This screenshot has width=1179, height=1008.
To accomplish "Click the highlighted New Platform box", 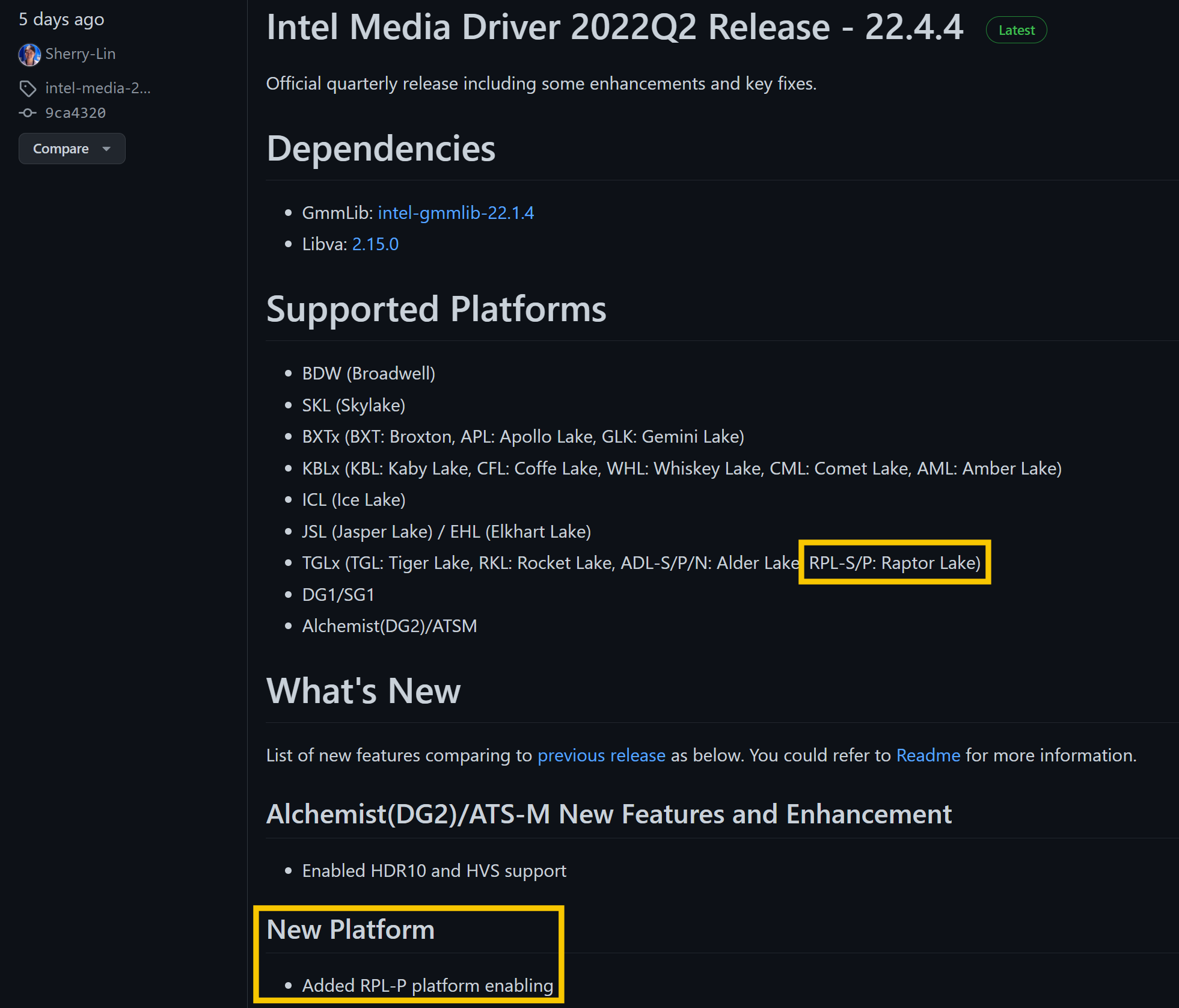I will (x=409, y=955).
